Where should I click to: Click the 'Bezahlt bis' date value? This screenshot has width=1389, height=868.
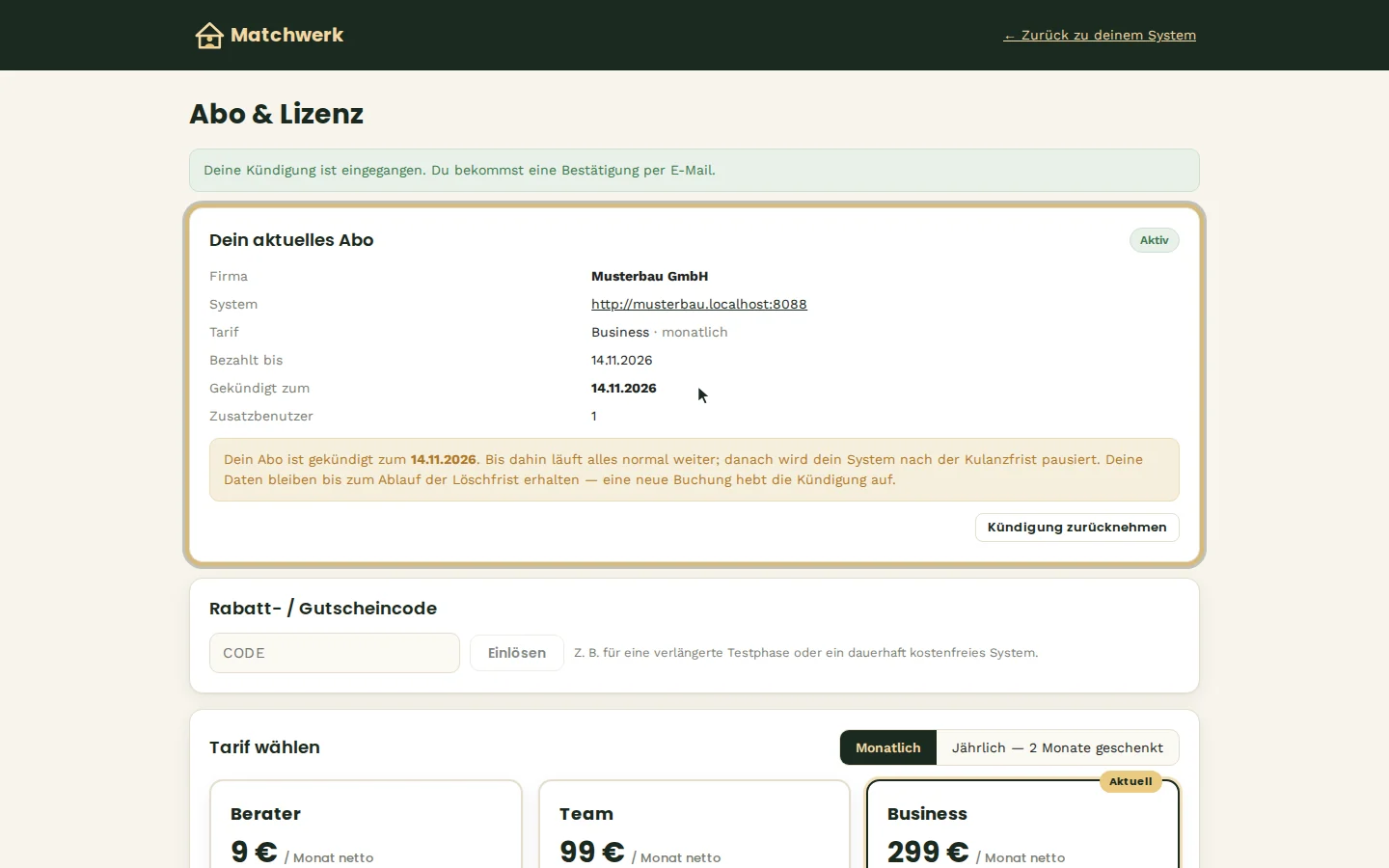click(622, 360)
